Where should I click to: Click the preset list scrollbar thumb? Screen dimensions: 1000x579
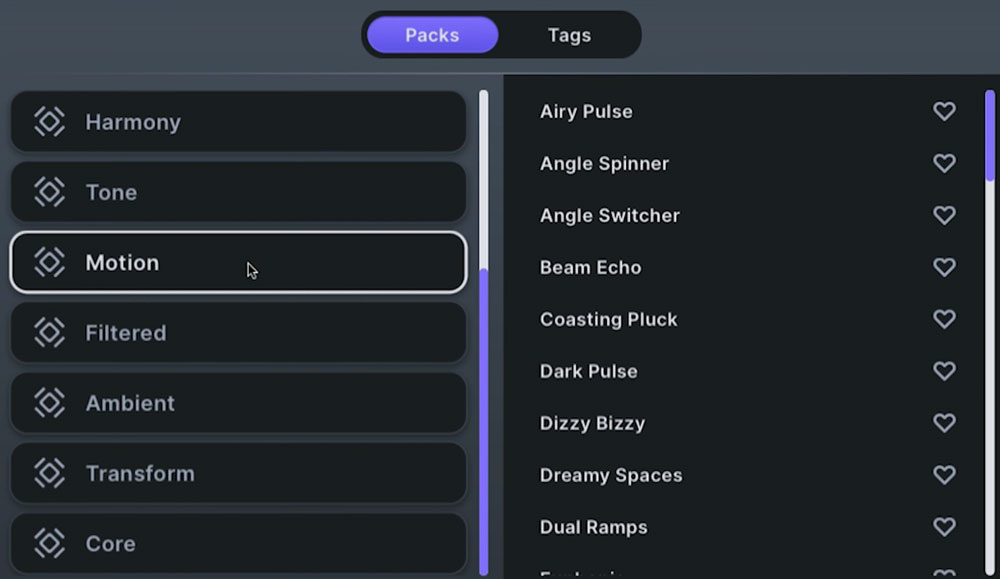990,135
